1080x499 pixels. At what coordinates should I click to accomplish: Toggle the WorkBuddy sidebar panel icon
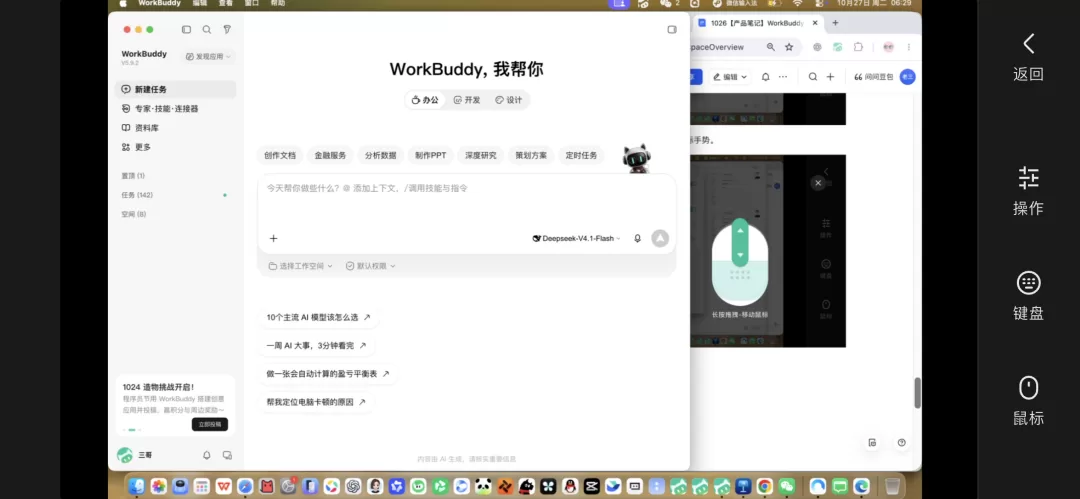186,30
